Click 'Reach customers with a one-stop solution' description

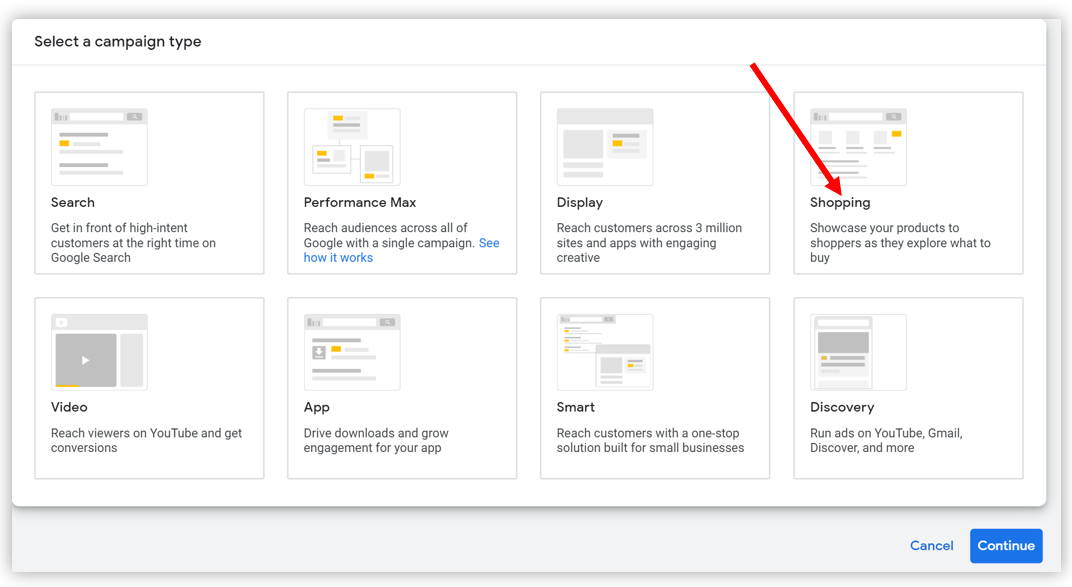(650, 440)
